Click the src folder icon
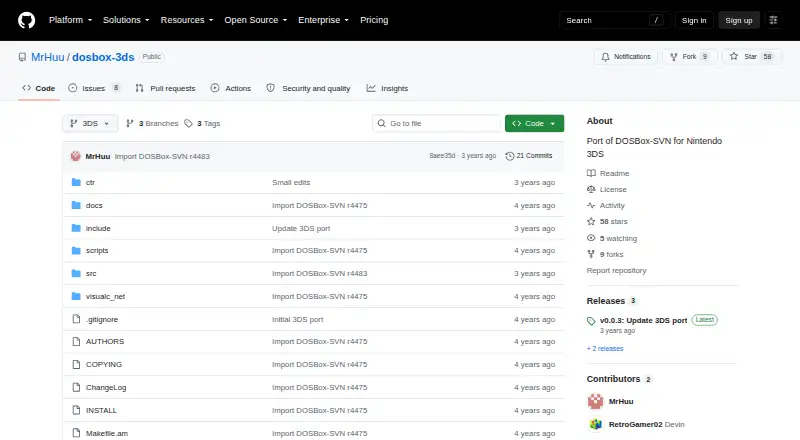This screenshot has height=440, width=800. click(x=76, y=274)
